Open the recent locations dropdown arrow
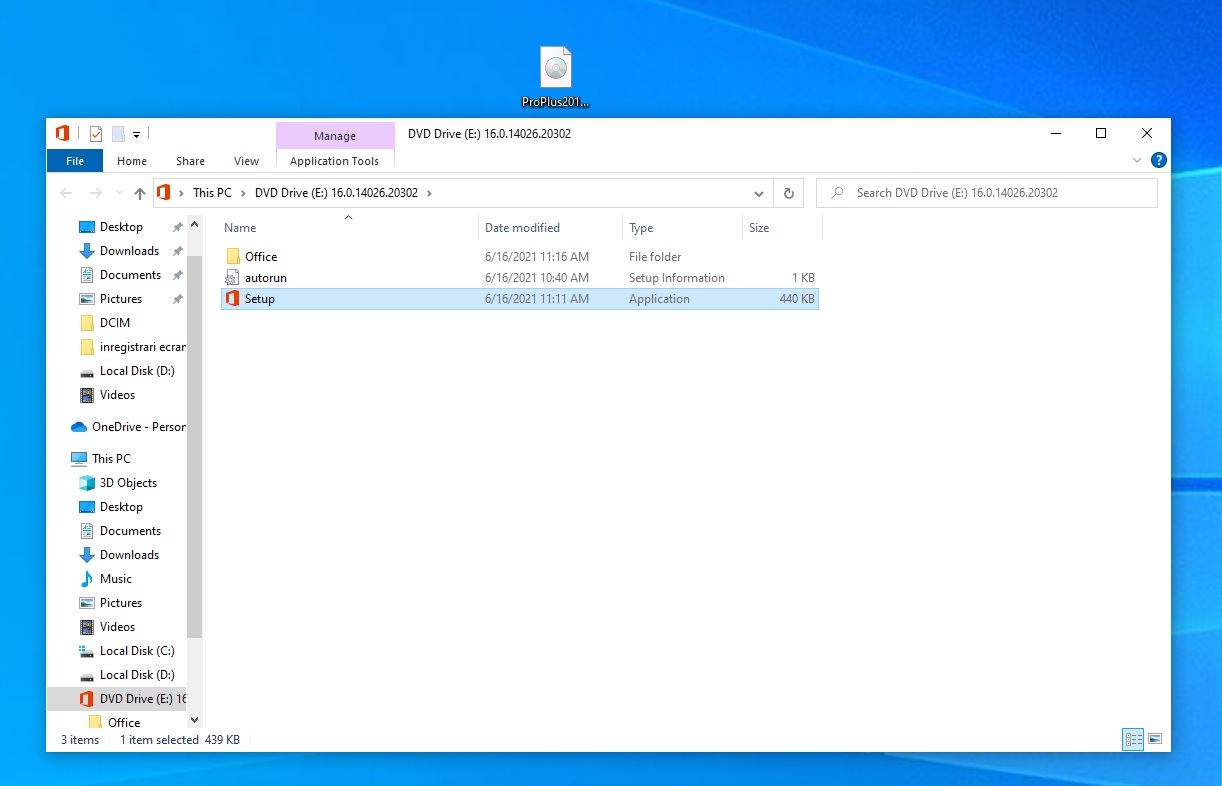Screen dimensions: 1222x786 pyautogui.click(x=118, y=193)
